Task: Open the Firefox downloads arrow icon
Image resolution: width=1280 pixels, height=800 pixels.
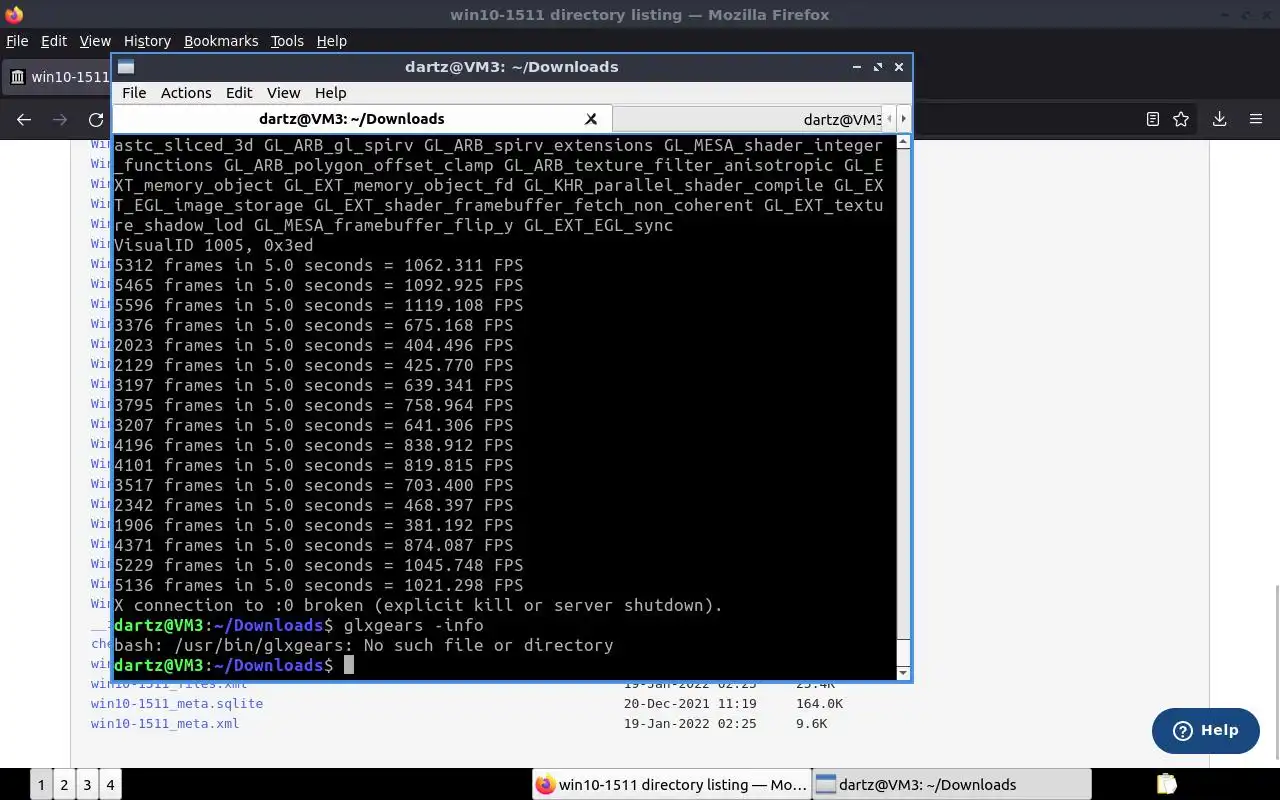Action: coord(1219,119)
